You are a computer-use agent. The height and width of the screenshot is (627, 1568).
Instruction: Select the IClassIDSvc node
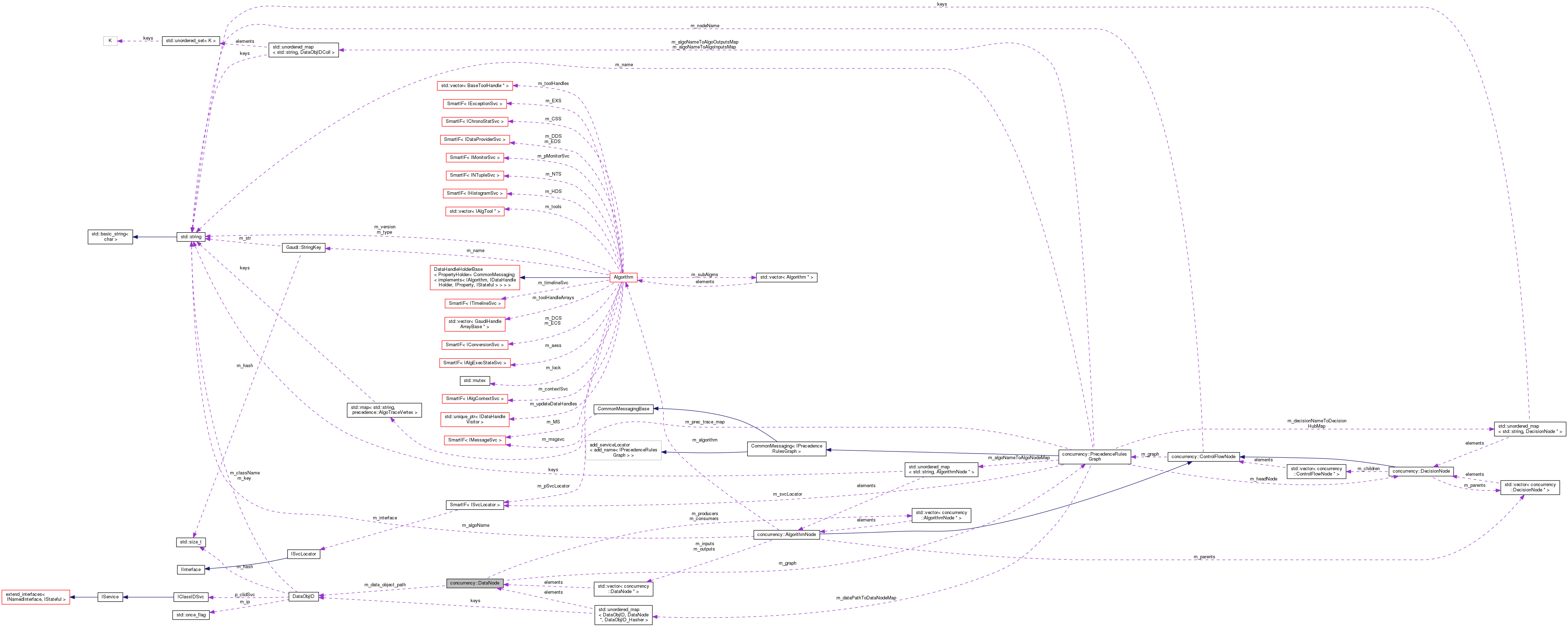tap(191, 597)
